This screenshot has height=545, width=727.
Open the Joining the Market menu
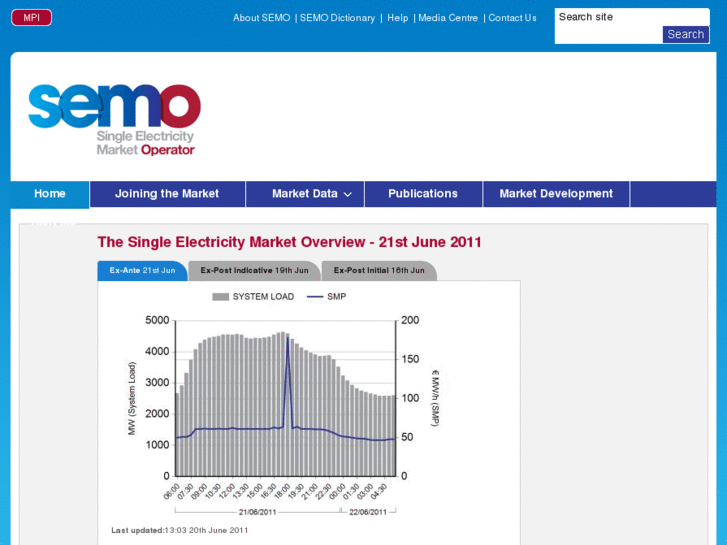click(167, 194)
